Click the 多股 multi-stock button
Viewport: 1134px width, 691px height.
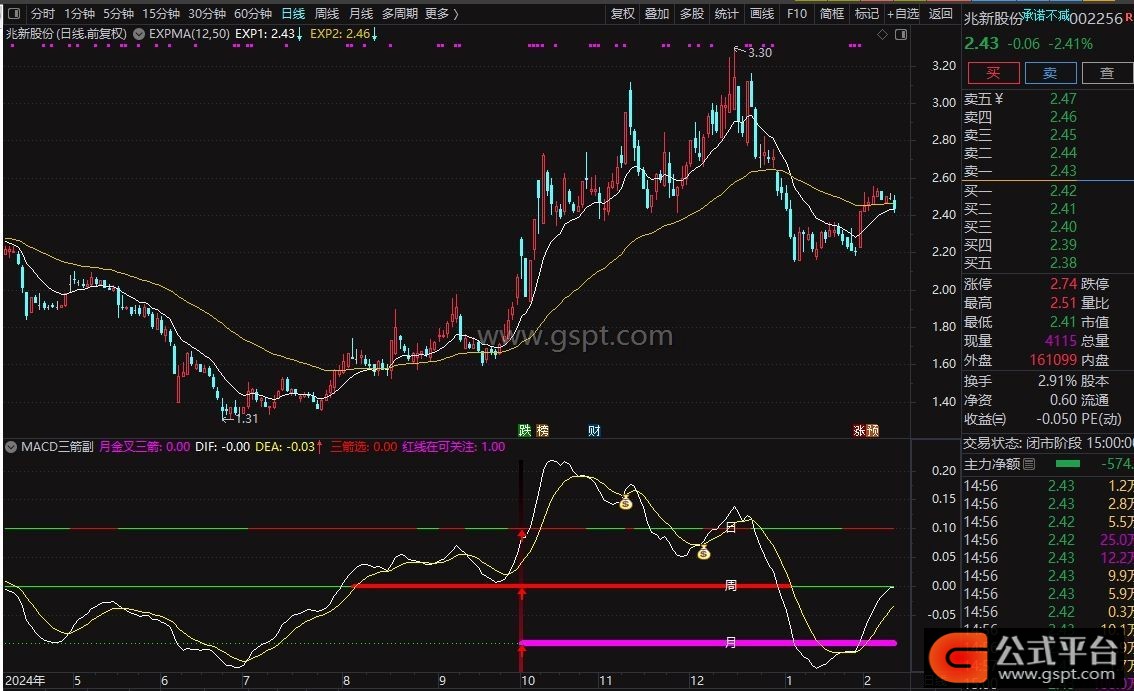pyautogui.click(x=691, y=13)
